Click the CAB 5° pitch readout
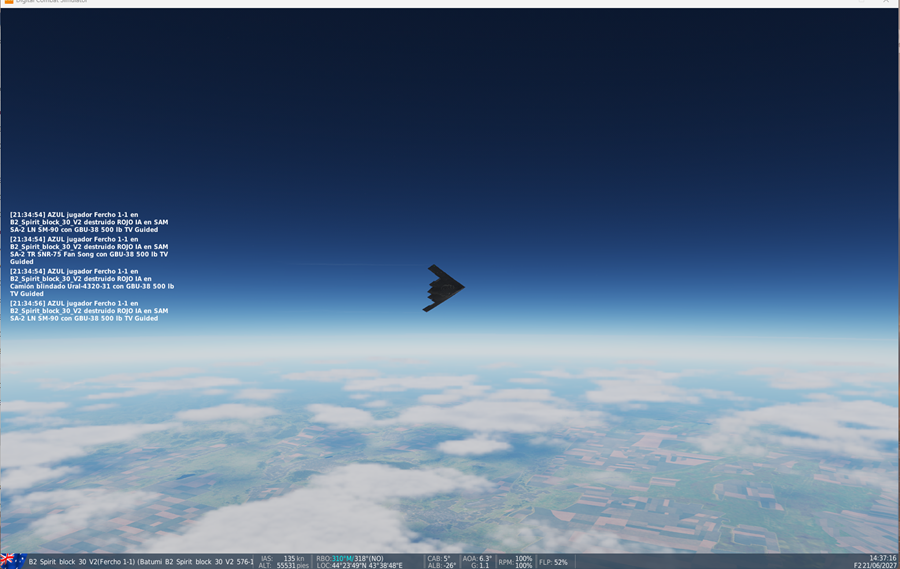 click(x=439, y=558)
